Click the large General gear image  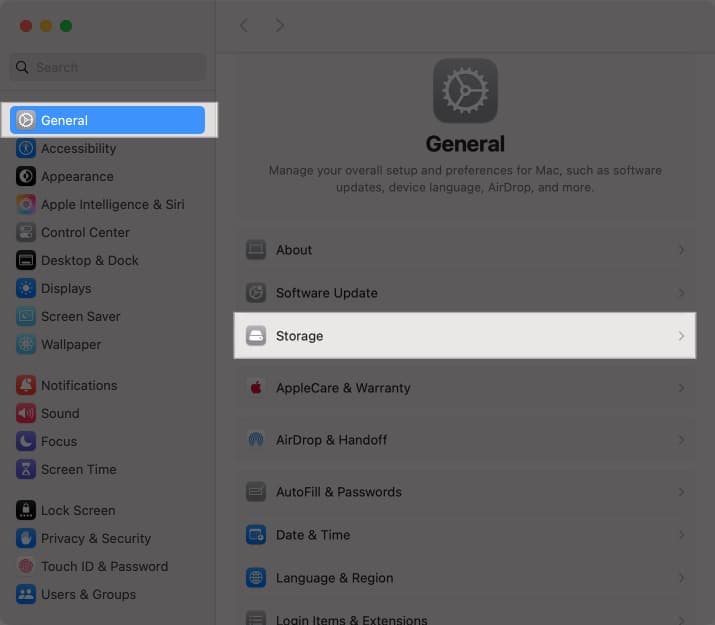465,91
